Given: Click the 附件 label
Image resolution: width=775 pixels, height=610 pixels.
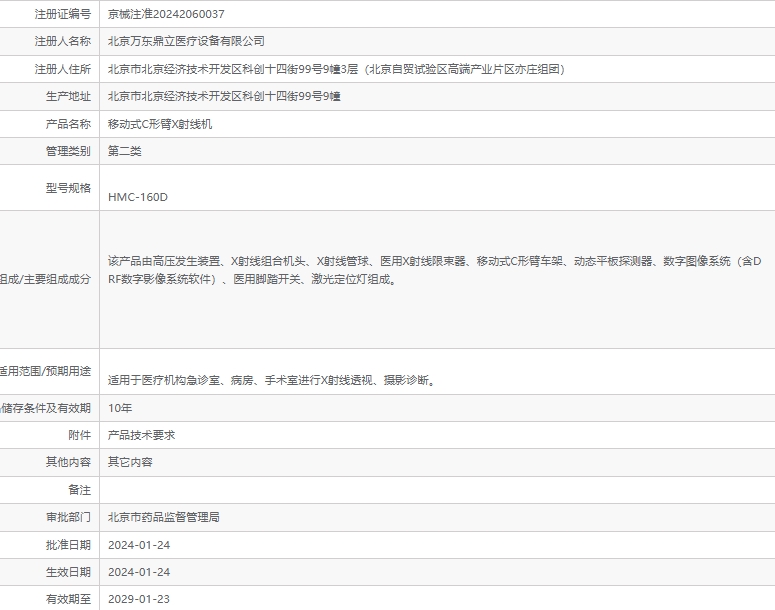Looking at the screenshot, I should coord(80,435).
